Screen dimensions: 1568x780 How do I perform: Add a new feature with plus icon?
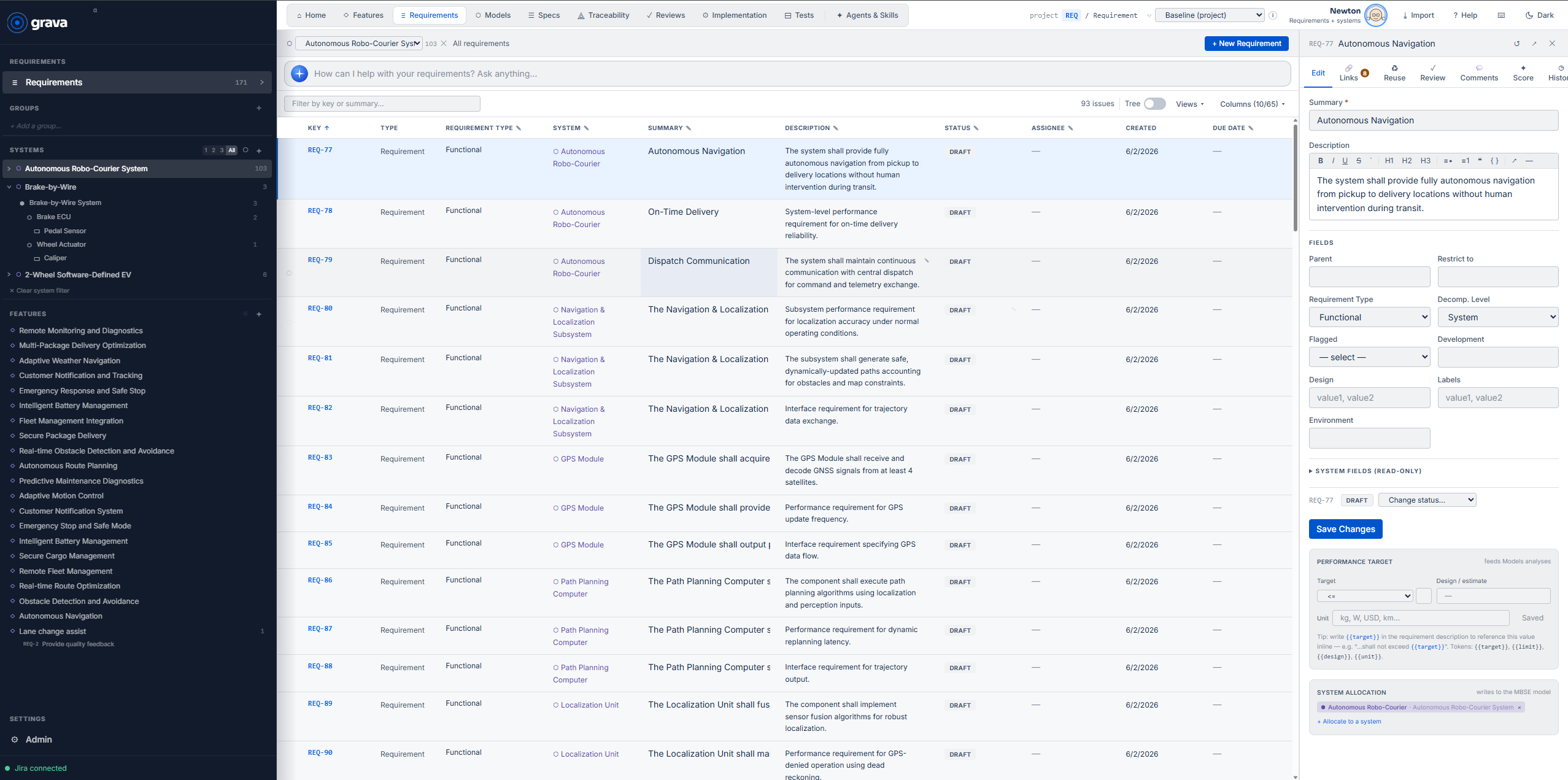[x=259, y=314]
